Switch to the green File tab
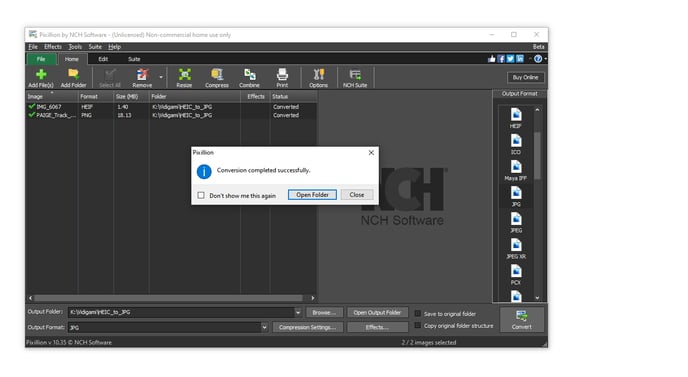This screenshot has height=377, width=688. 41,59
